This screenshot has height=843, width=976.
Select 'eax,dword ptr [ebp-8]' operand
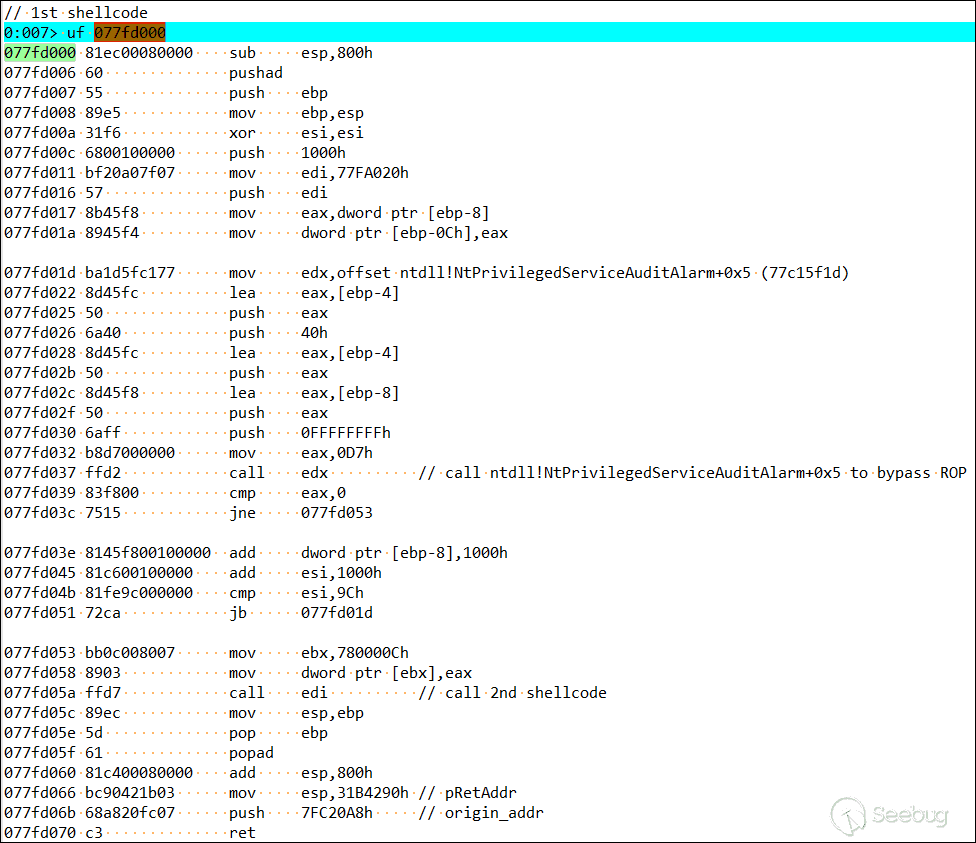(395, 213)
